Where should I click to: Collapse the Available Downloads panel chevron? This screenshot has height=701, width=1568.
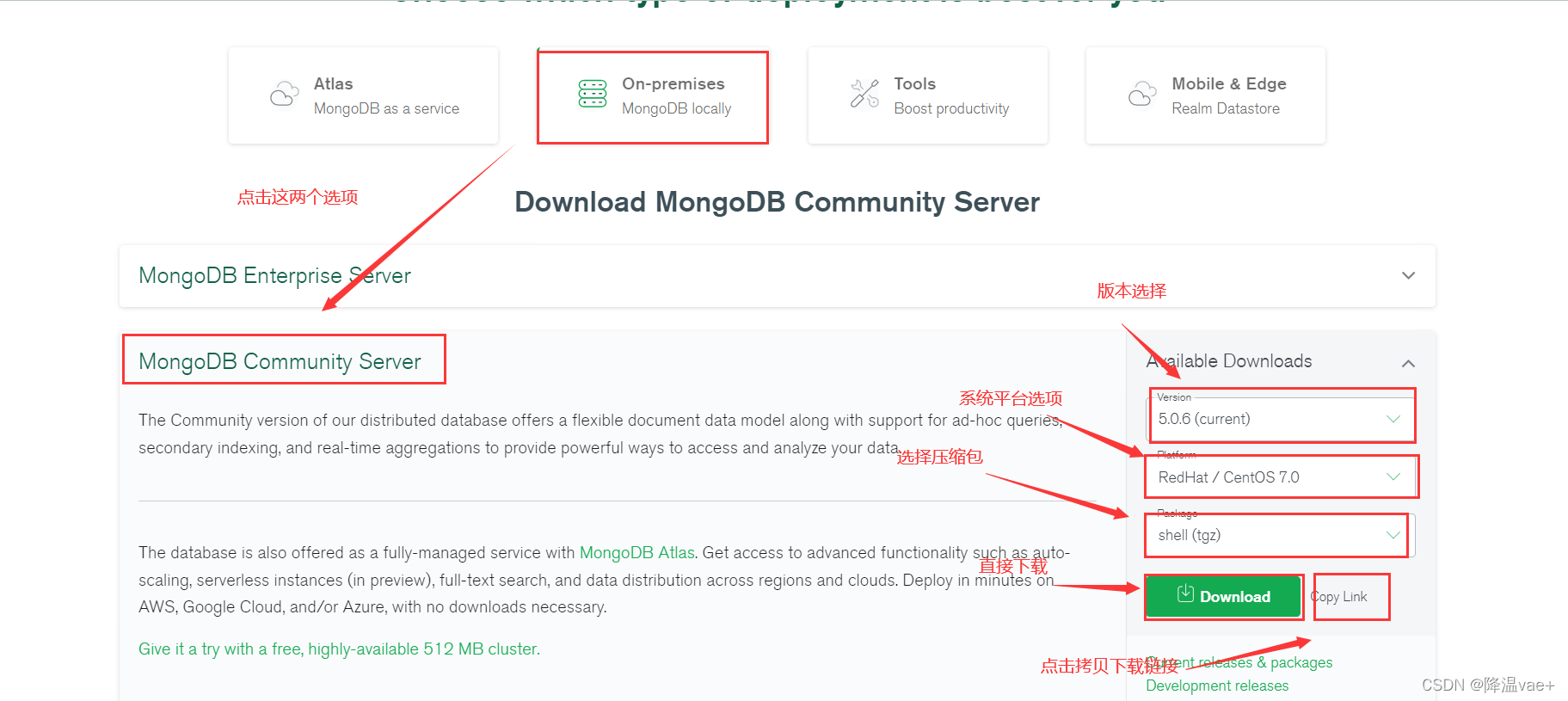(x=1408, y=364)
